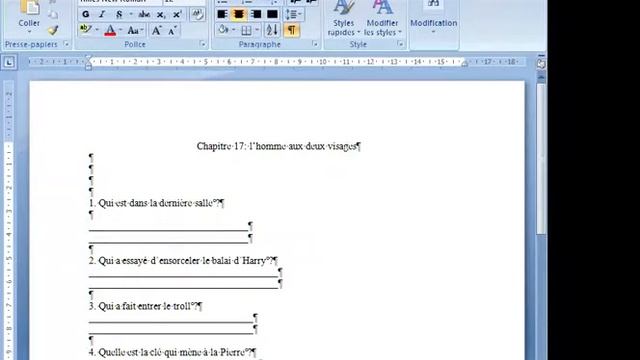Viewport: 640px width, 360px height.
Task: Align text left
Action: (222, 15)
